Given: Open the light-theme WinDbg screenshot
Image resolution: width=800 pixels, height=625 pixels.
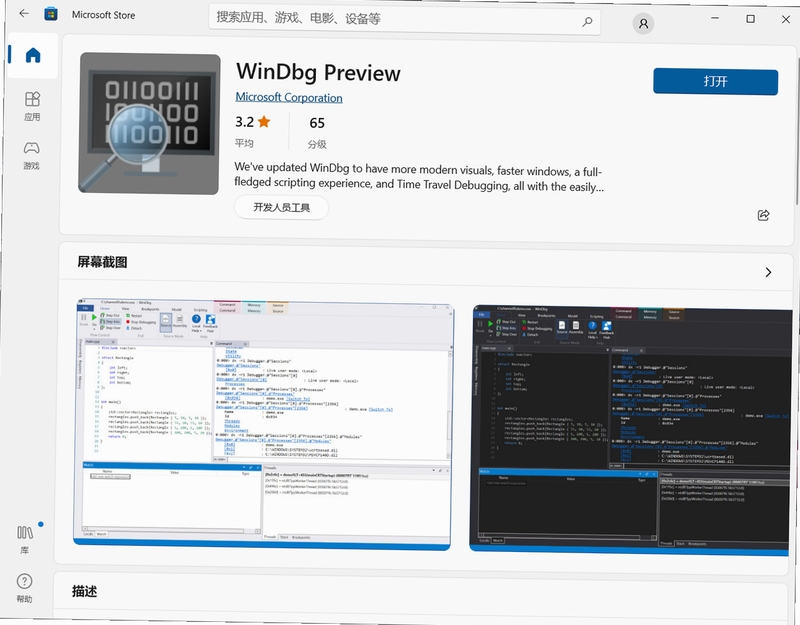Looking at the screenshot, I should tap(263, 424).
